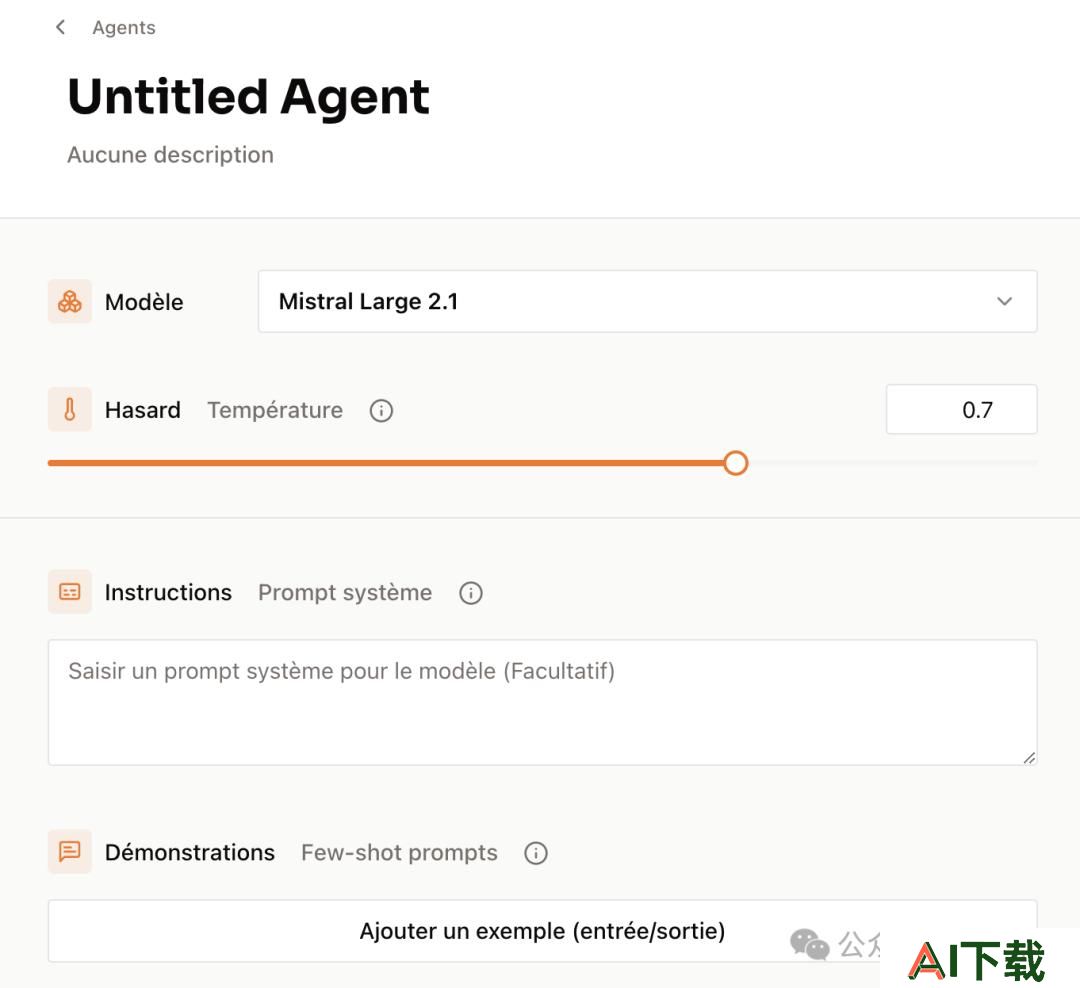
Task: Open the Prompt système info icon
Action: (x=471, y=593)
